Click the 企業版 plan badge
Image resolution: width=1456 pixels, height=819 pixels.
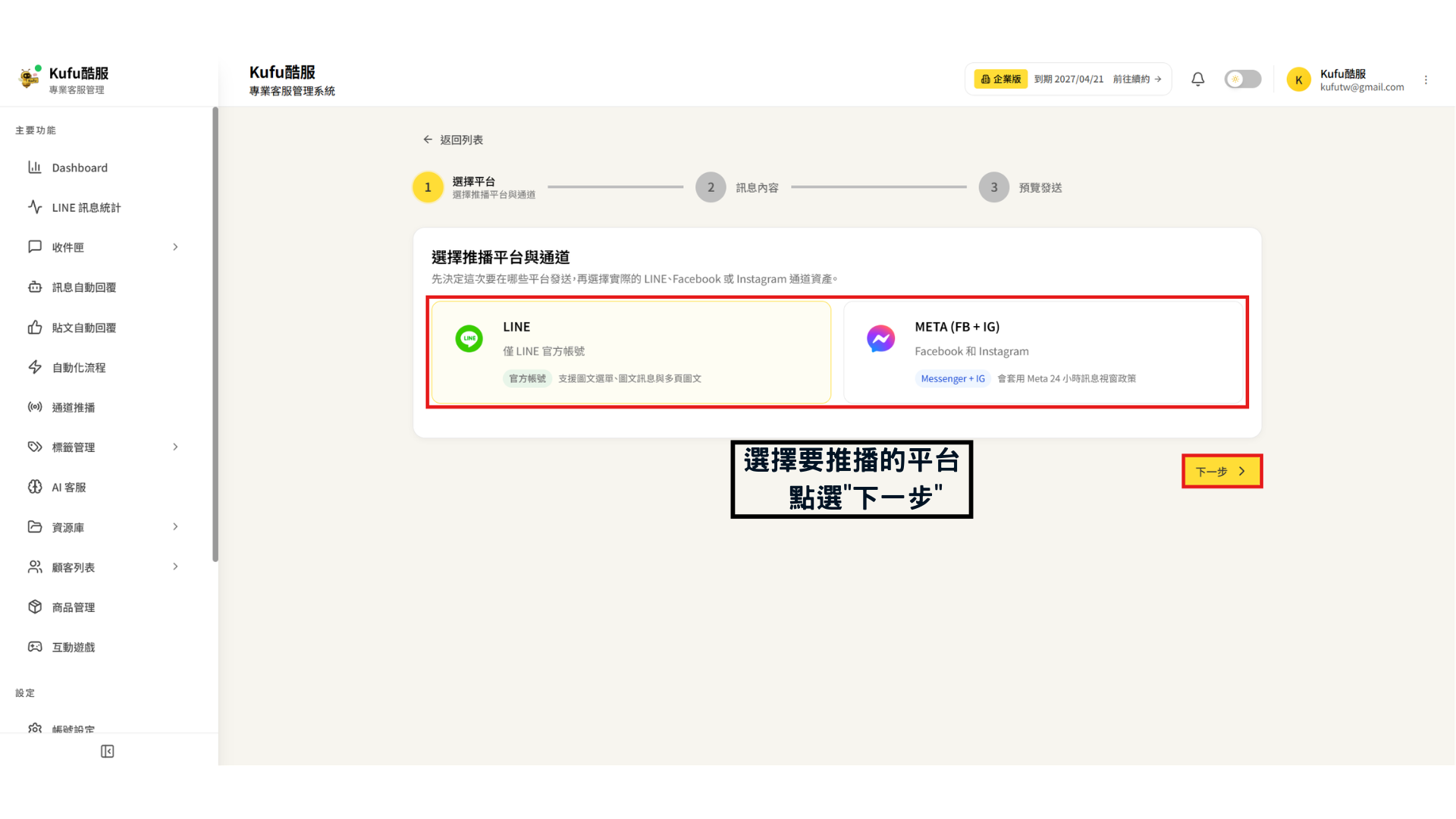(1000, 79)
